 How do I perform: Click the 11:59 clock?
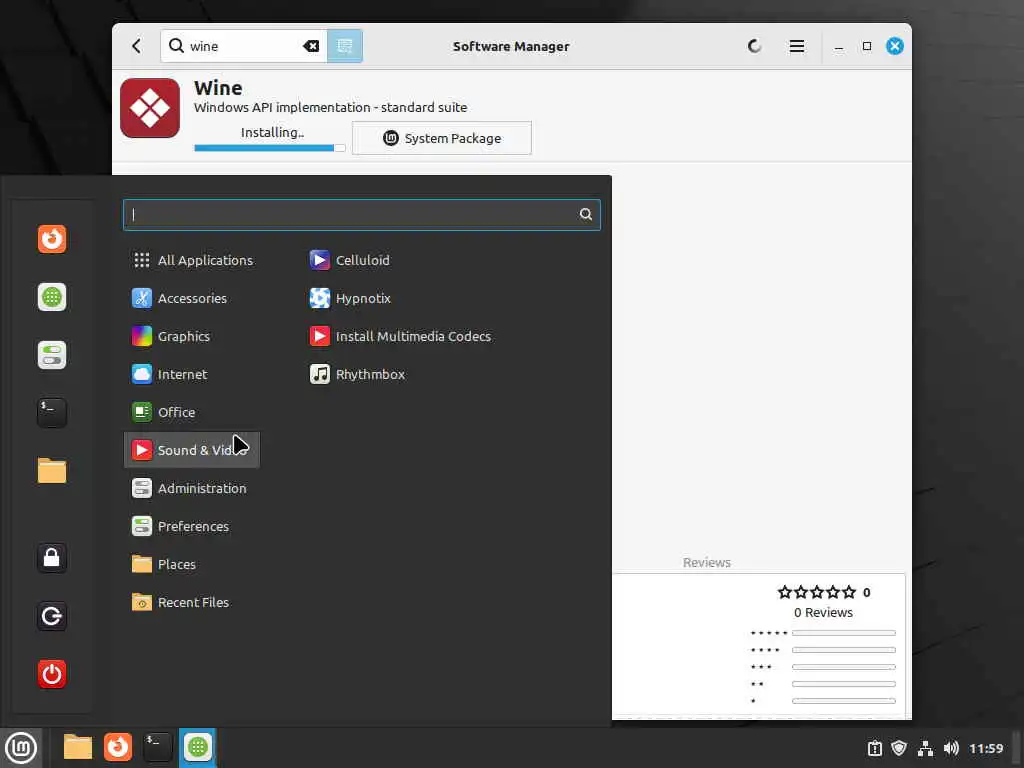[x=986, y=748]
